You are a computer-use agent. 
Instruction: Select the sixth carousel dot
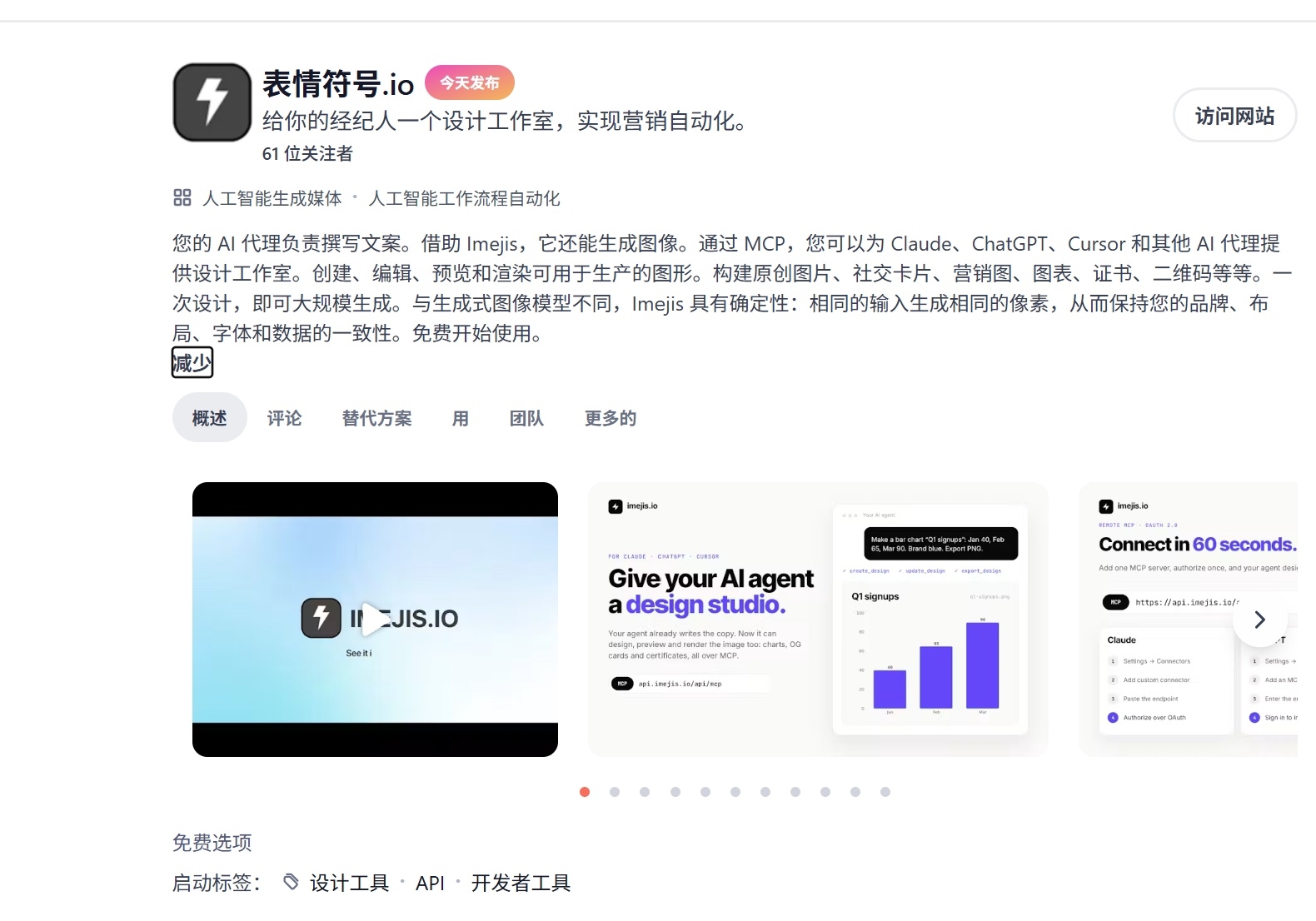click(735, 792)
